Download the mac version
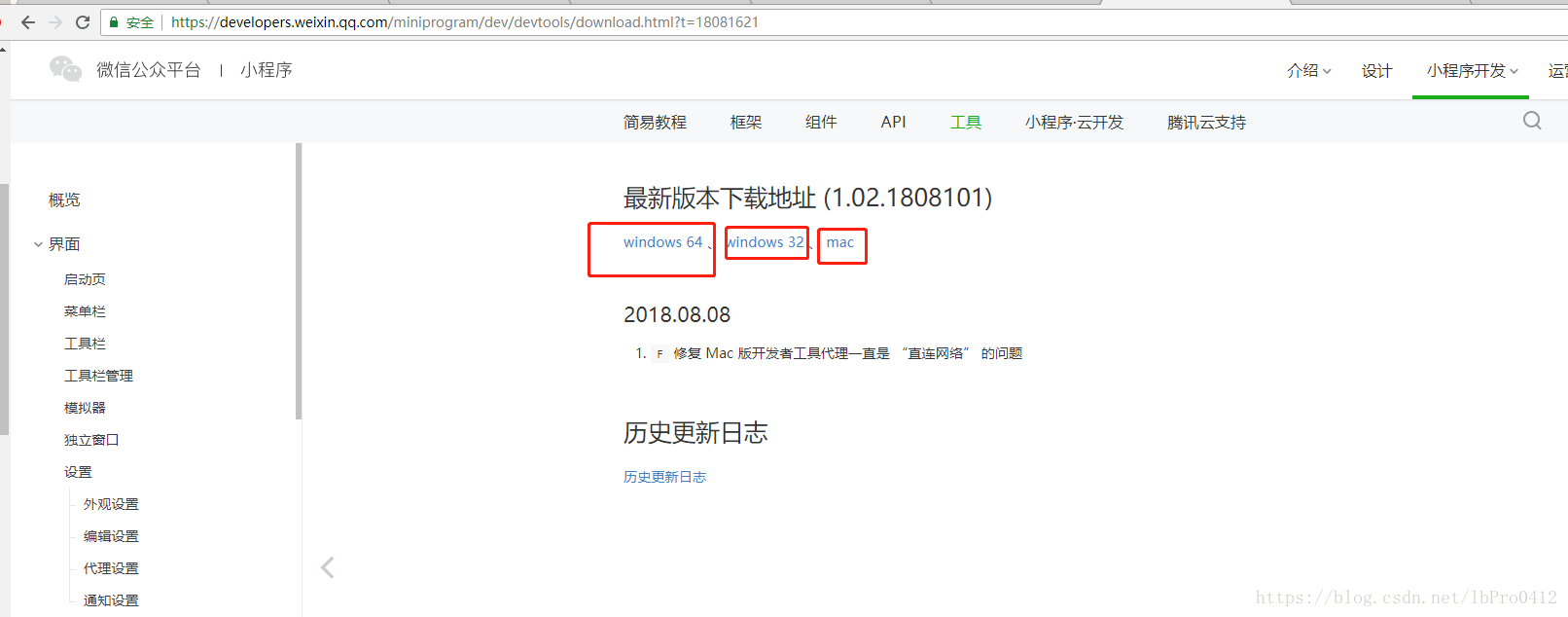The image size is (1568, 617). [x=840, y=242]
